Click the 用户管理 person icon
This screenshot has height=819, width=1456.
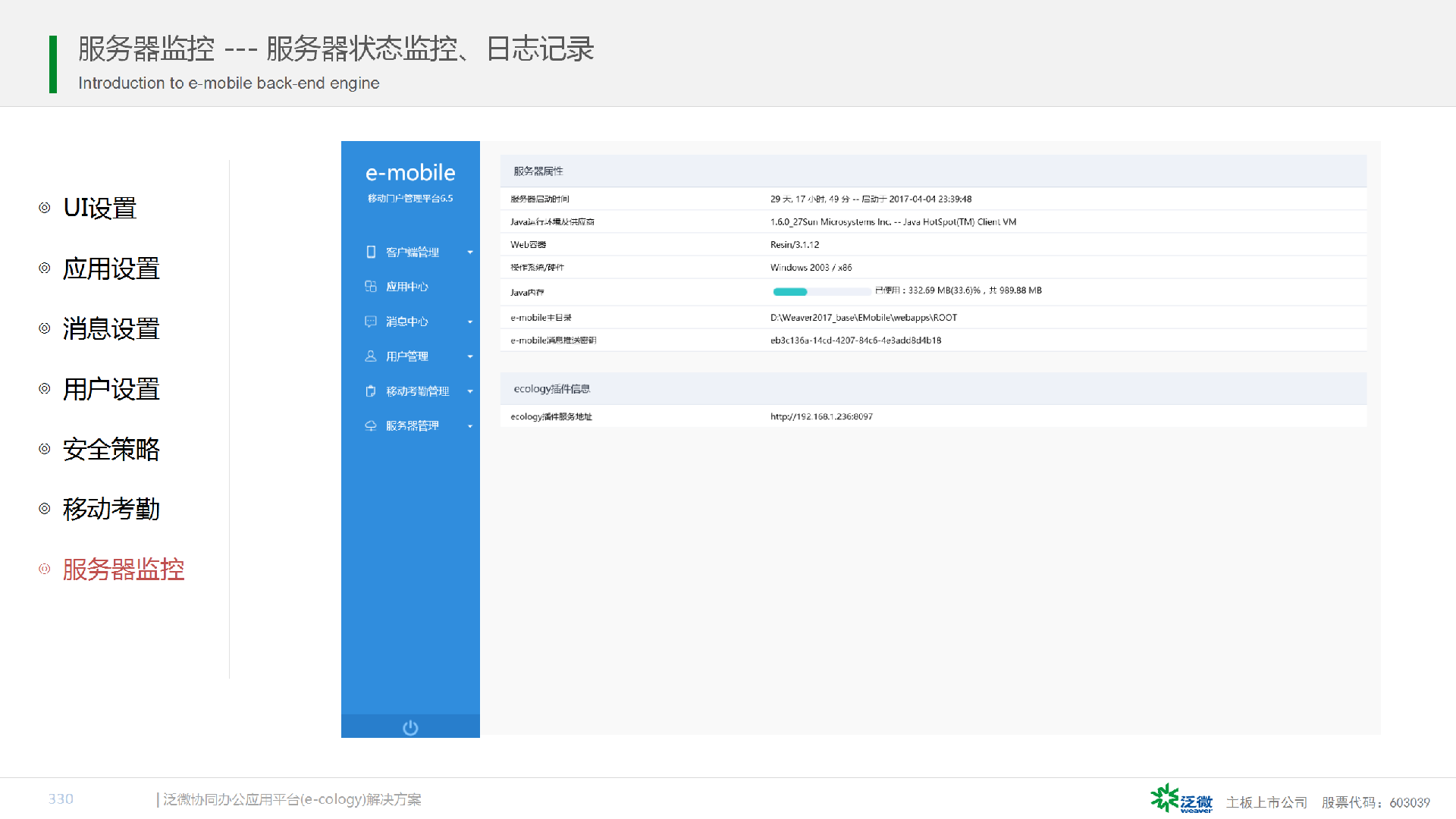pyautogui.click(x=371, y=356)
